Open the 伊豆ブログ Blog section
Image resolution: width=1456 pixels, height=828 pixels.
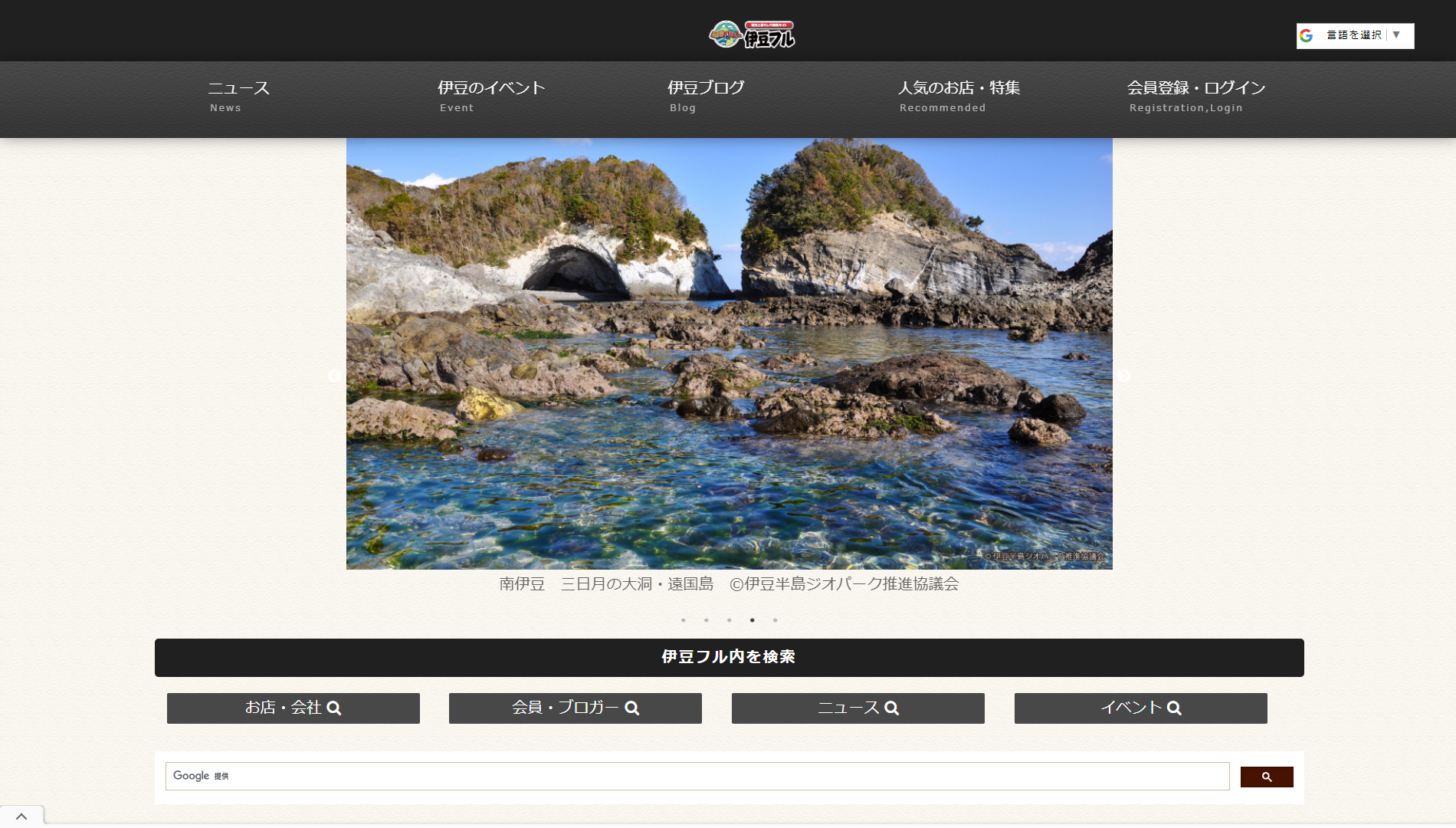tap(705, 96)
